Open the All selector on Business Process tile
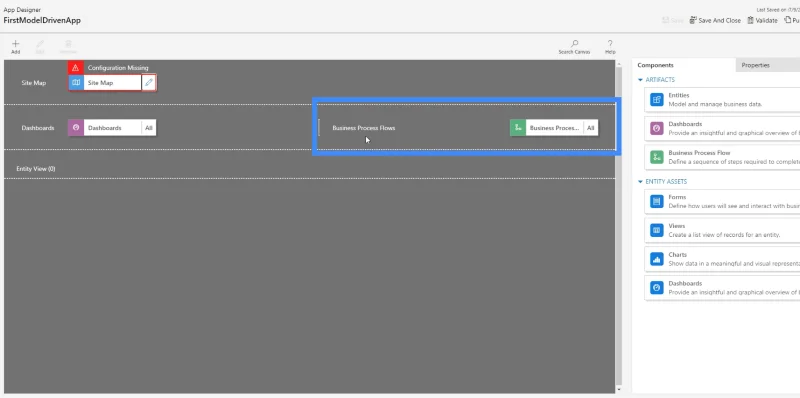Image resolution: width=800 pixels, height=398 pixels. point(591,128)
